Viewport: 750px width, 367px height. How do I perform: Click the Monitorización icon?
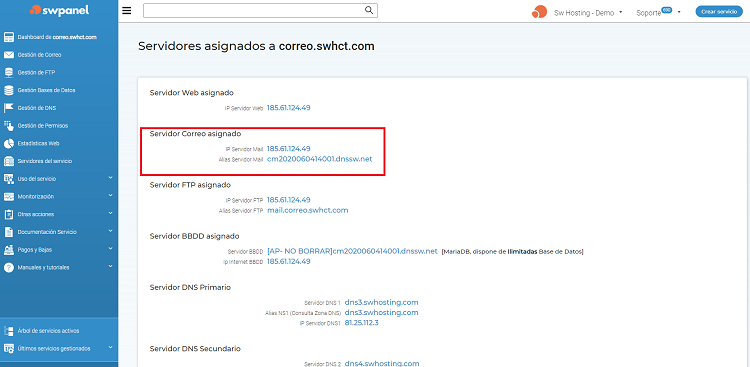9,197
